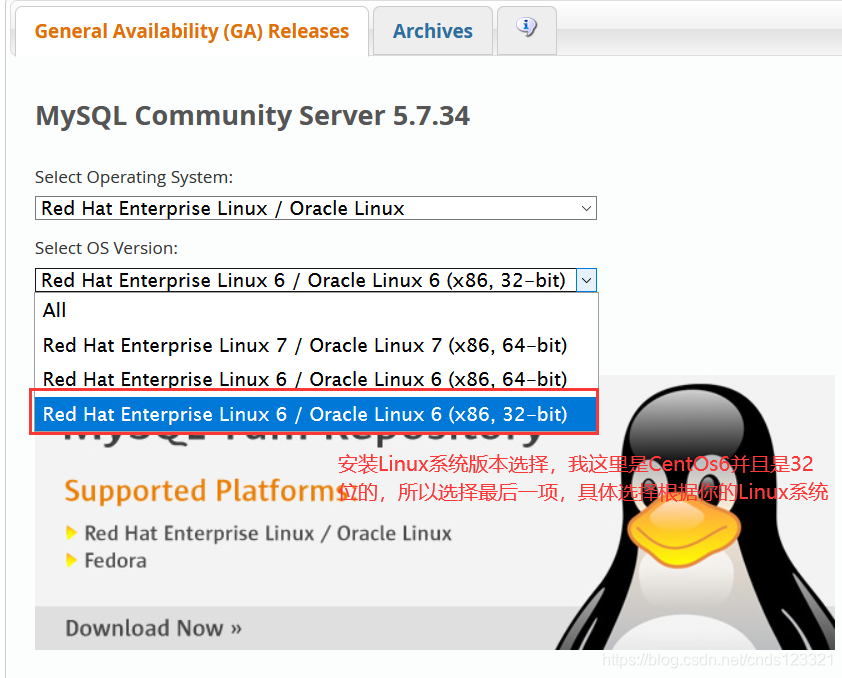Click the yellow arrow bullet beside Fedora
This screenshot has width=842, height=678.
(71, 560)
